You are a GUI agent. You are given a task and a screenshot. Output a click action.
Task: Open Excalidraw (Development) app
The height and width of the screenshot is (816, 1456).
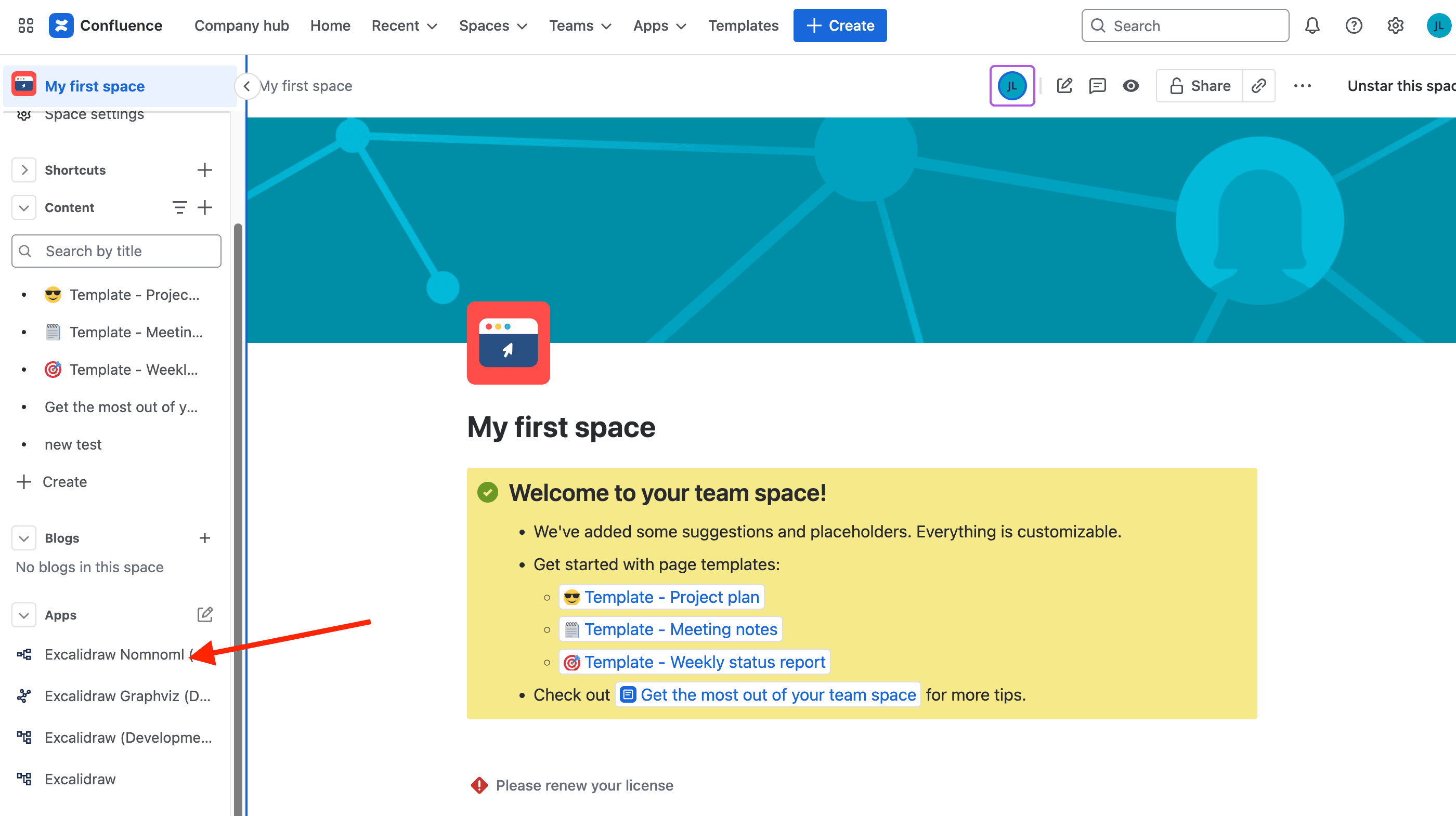116,738
